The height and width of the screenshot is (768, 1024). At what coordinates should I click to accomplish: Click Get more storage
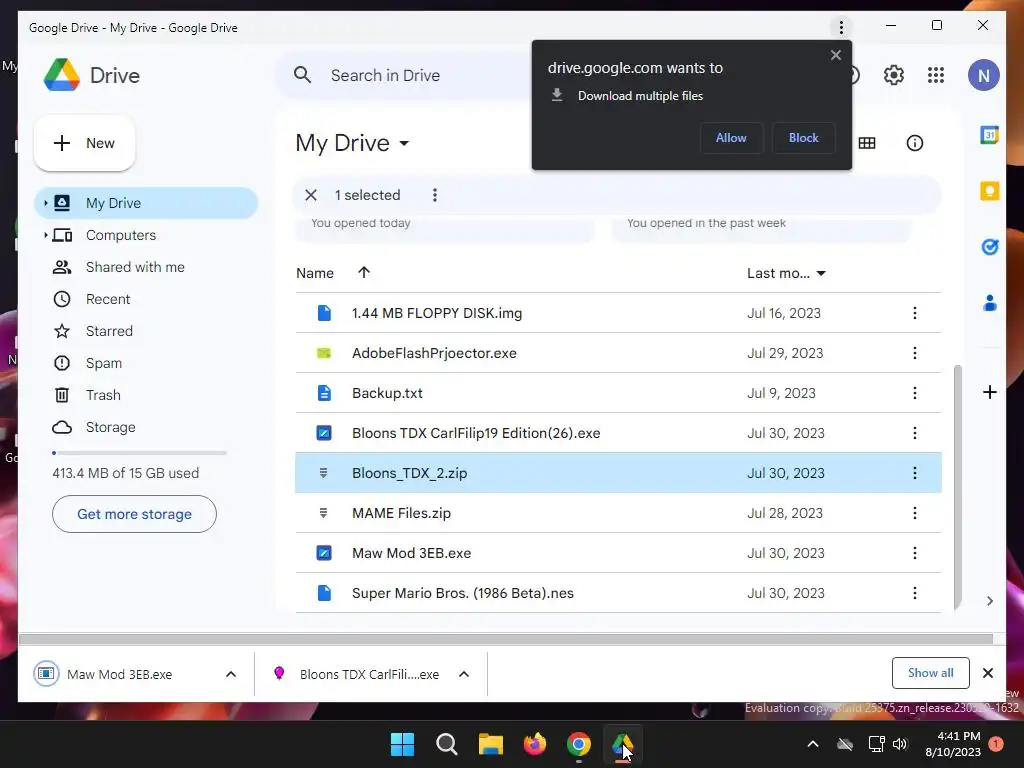click(x=135, y=514)
